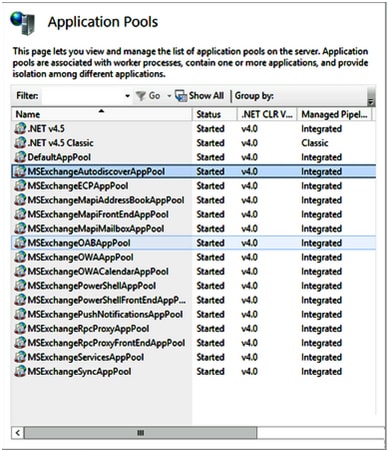Click the MSExchangeRpcProxyAppPool icon
Viewport: 390px width, 450px height.
20,329
